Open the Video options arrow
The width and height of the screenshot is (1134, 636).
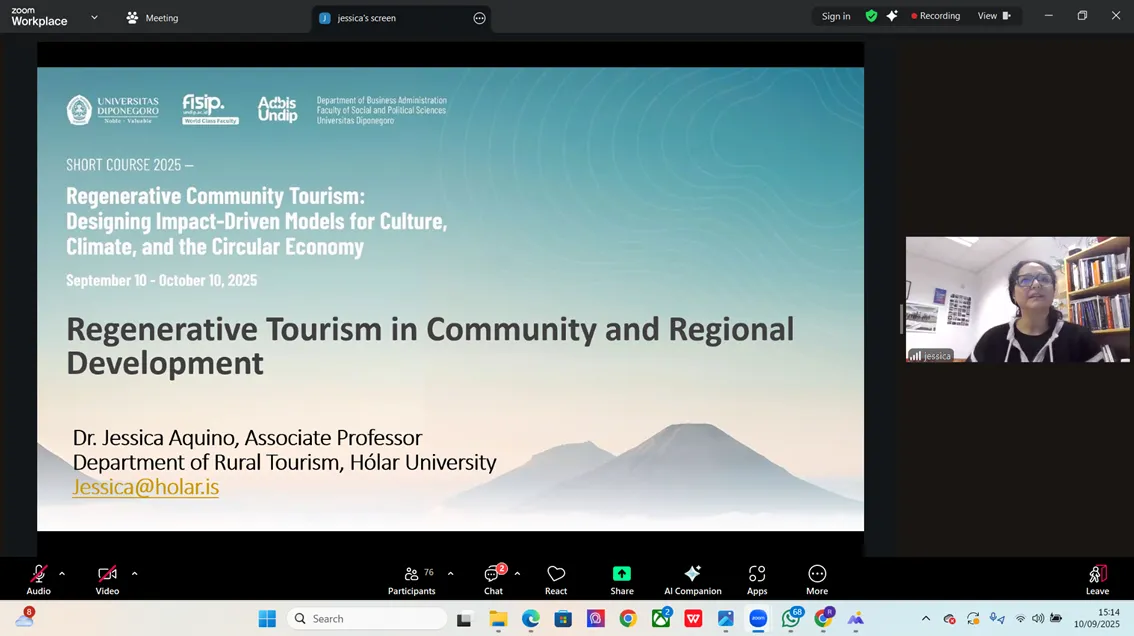pos(134,574)
